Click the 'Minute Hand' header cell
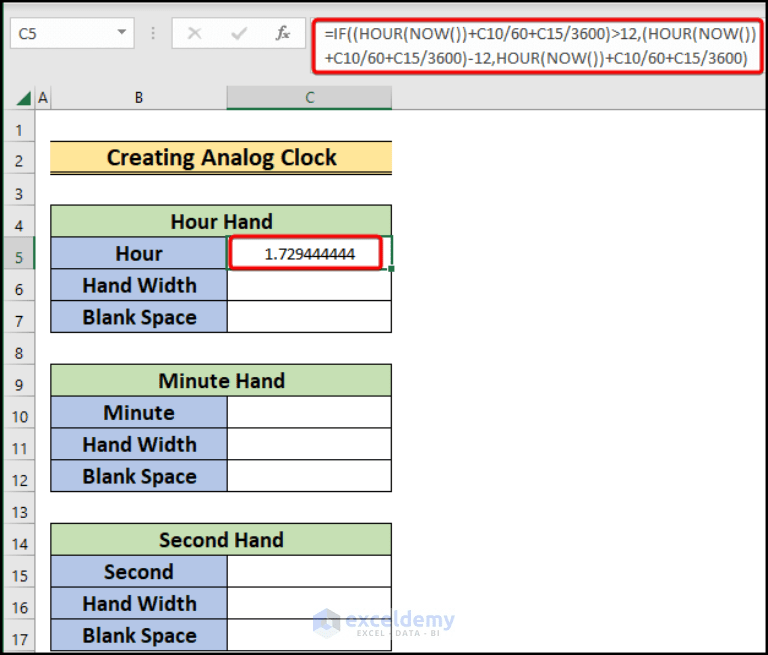The image size is (768, 655). pyautogui.click(x=221, y=381)
